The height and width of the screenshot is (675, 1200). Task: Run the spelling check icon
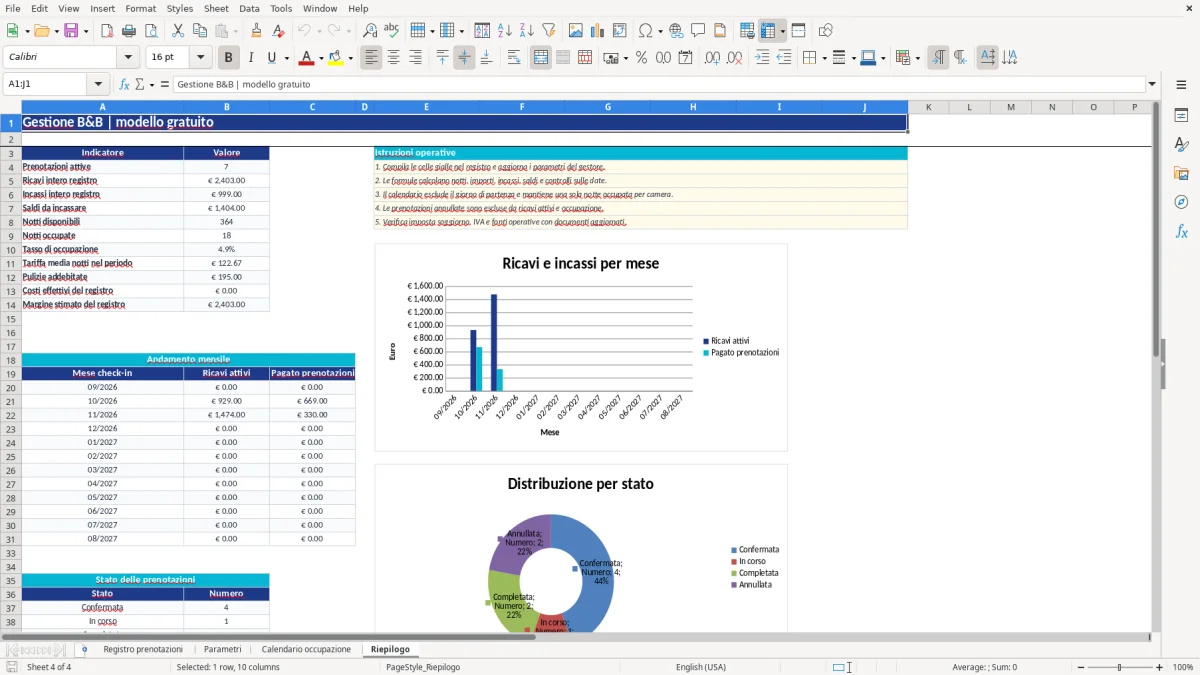pos(392,31)
